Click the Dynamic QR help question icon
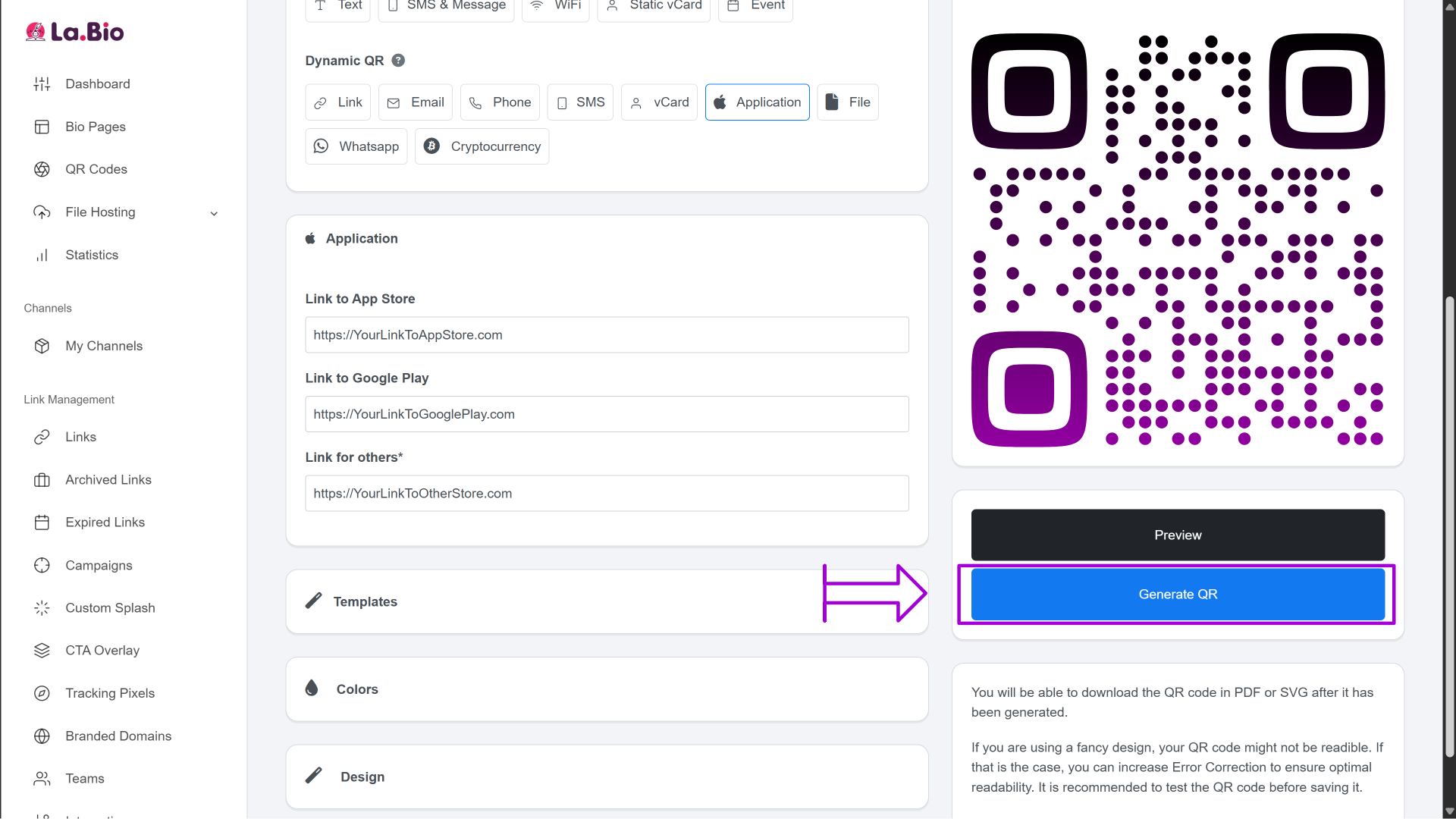The height and width of the screenshot is (819, 1456). [x=398, y=61]
